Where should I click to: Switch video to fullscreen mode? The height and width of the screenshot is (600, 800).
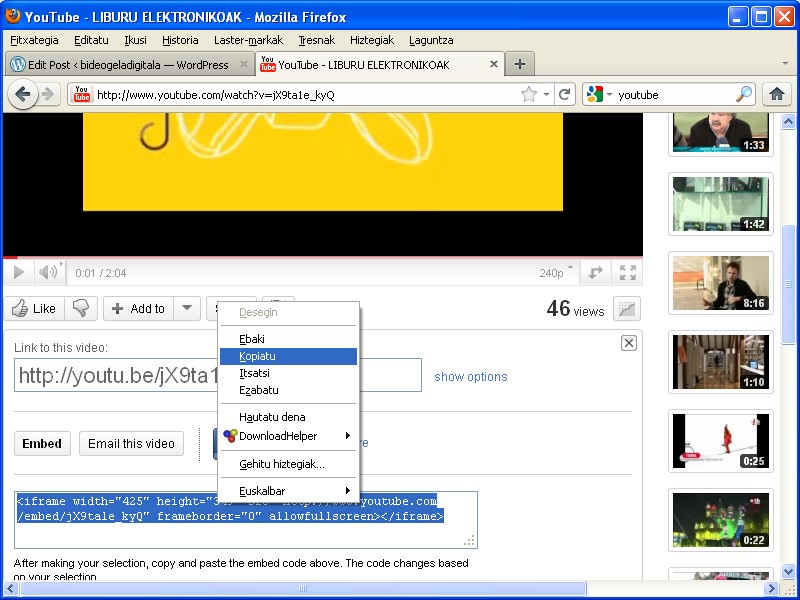628,273
